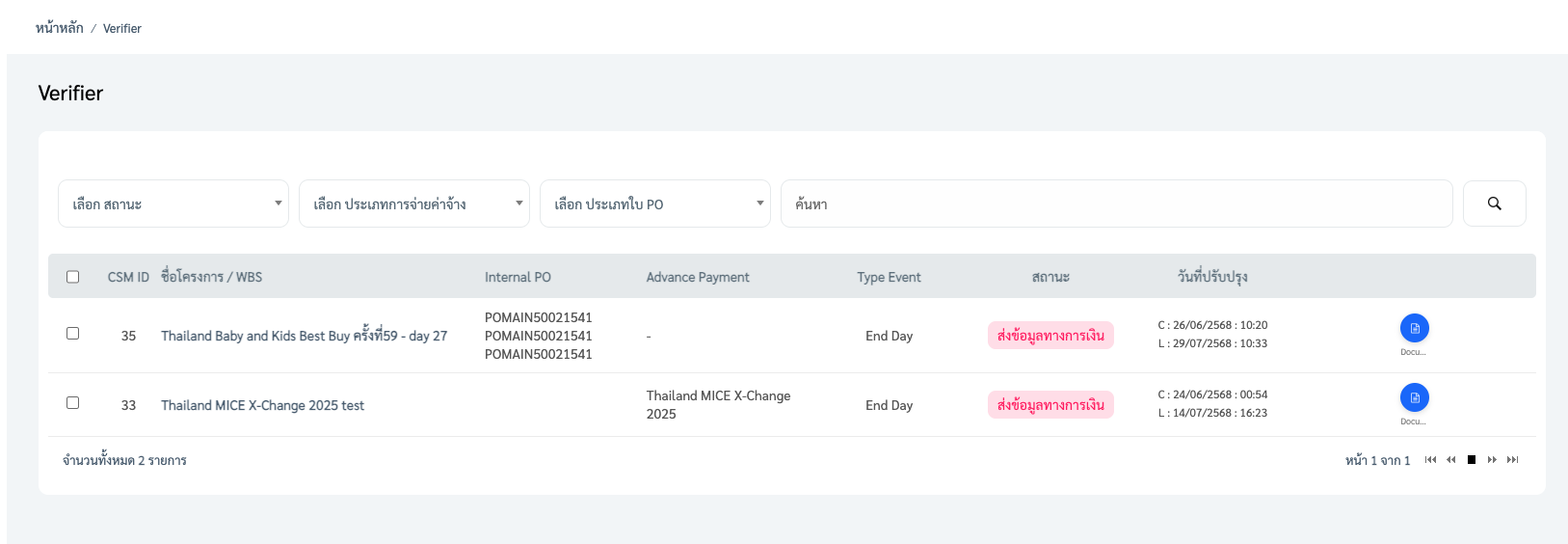Image resolution: width=1568 pixels, height=544 pixels.
Task: Open document icon for CSM ID 35
Action: pyautogui.click(x=1414, y=329)
